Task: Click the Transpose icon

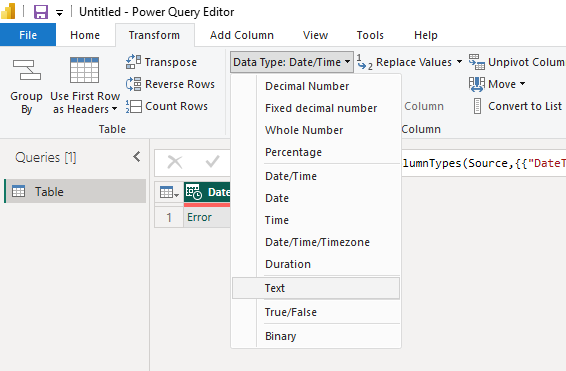Action: pos(133,62)
